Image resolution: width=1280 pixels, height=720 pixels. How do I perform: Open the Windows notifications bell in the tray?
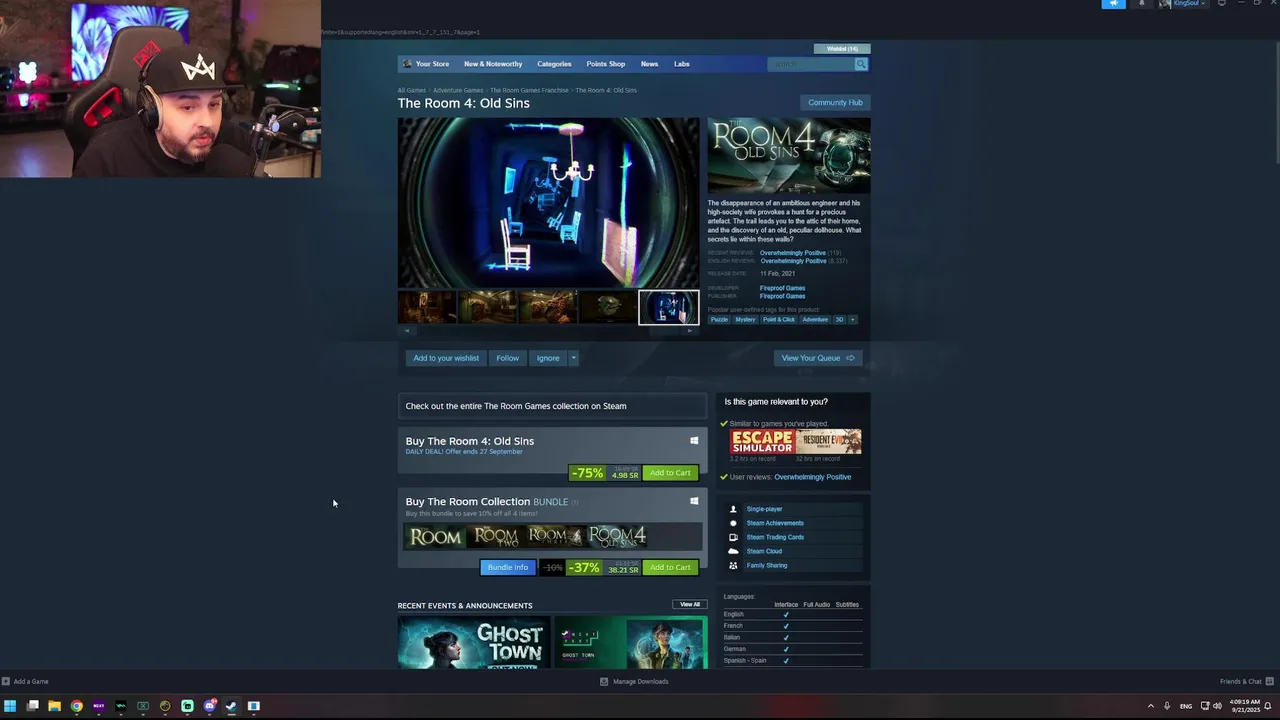(1267, 706)
